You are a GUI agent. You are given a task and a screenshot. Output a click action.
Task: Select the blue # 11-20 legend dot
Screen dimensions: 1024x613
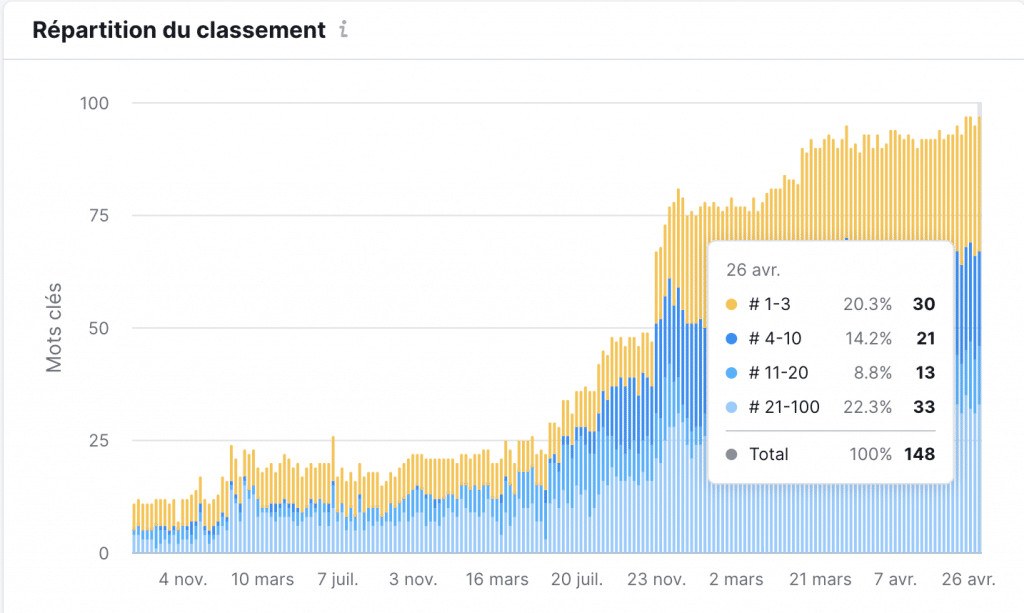[x=729, y=372]
